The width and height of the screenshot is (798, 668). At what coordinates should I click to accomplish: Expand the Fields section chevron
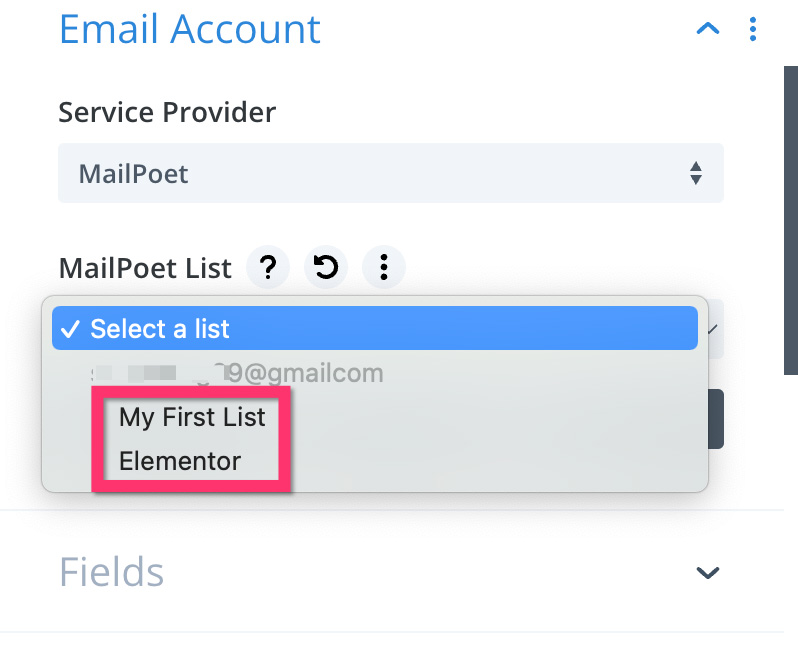707,572
